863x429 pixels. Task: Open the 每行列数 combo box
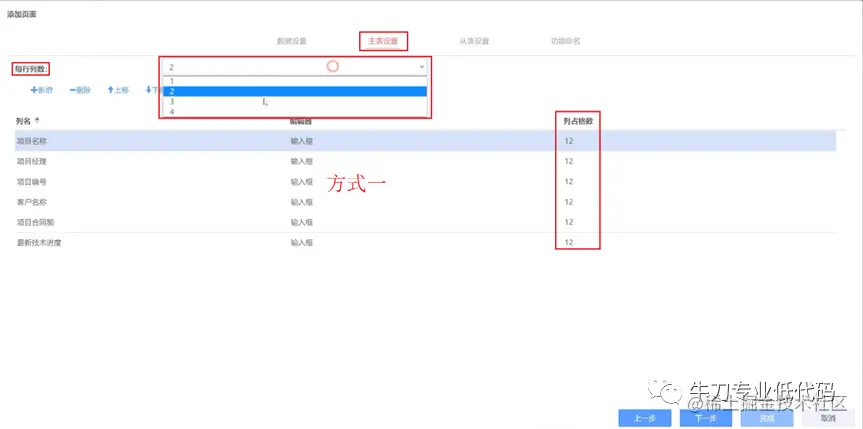295,67
